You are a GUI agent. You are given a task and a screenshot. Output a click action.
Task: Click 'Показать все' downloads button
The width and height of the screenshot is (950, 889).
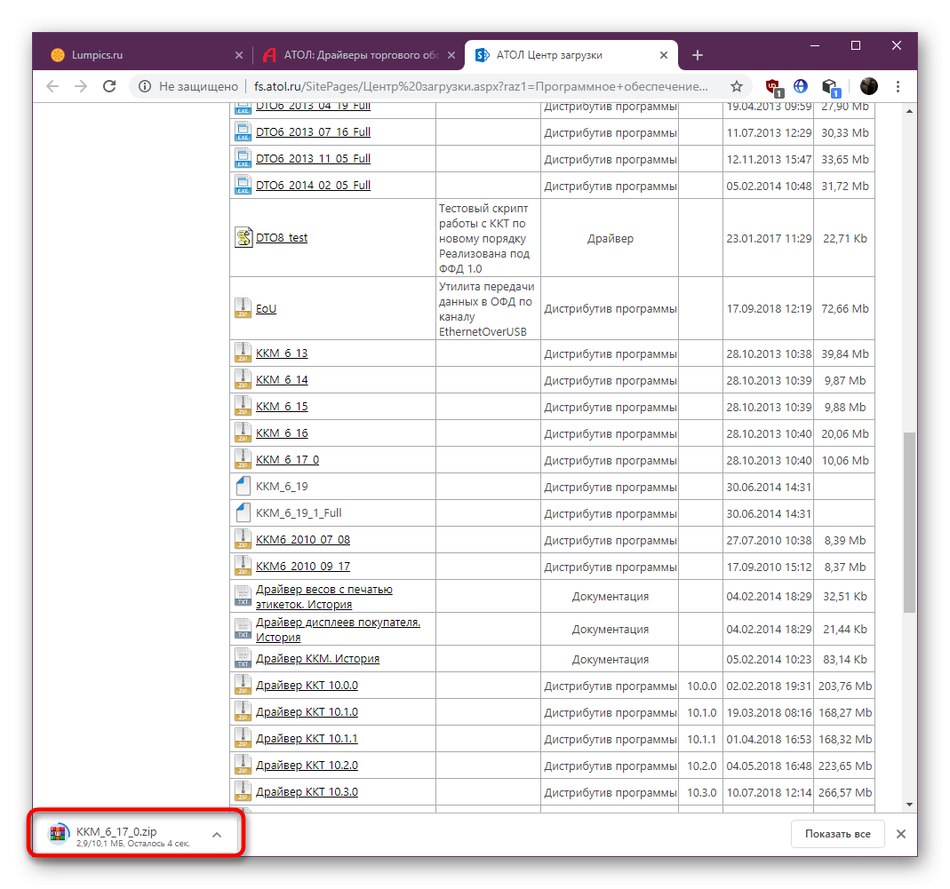[x=837, y=834]
